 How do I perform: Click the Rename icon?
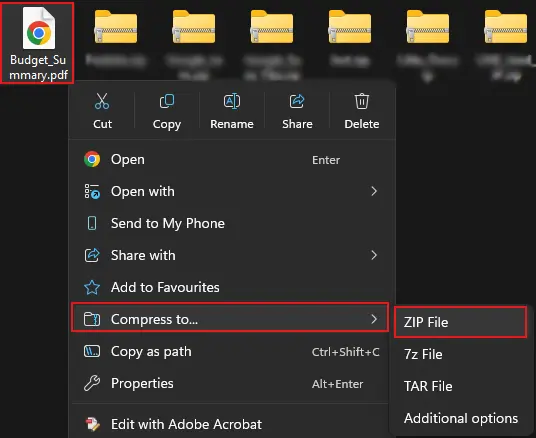click(232, 101)
